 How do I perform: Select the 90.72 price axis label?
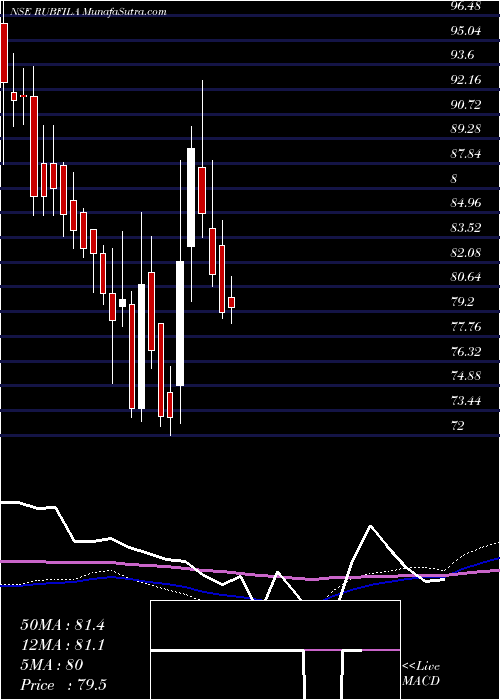(468, 104)
